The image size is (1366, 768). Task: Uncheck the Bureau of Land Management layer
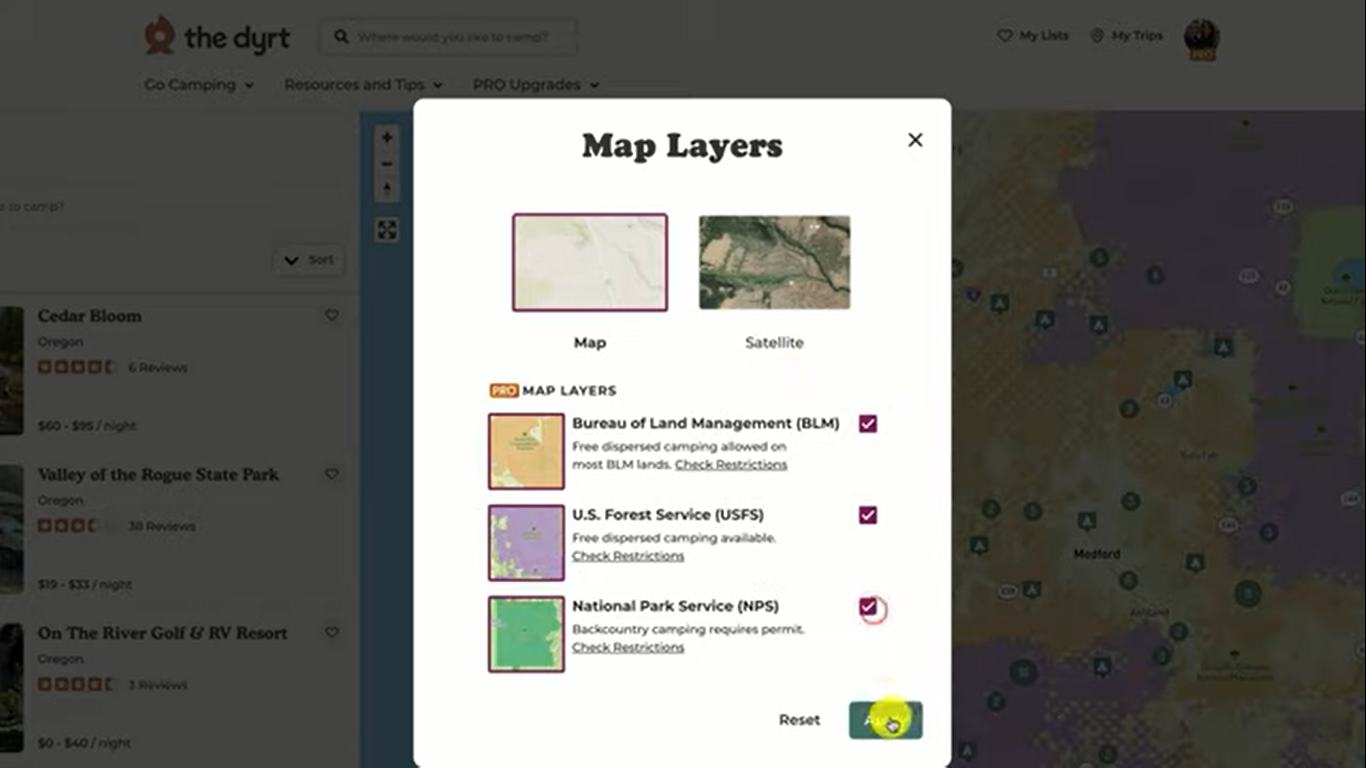[x=868, y=424]
